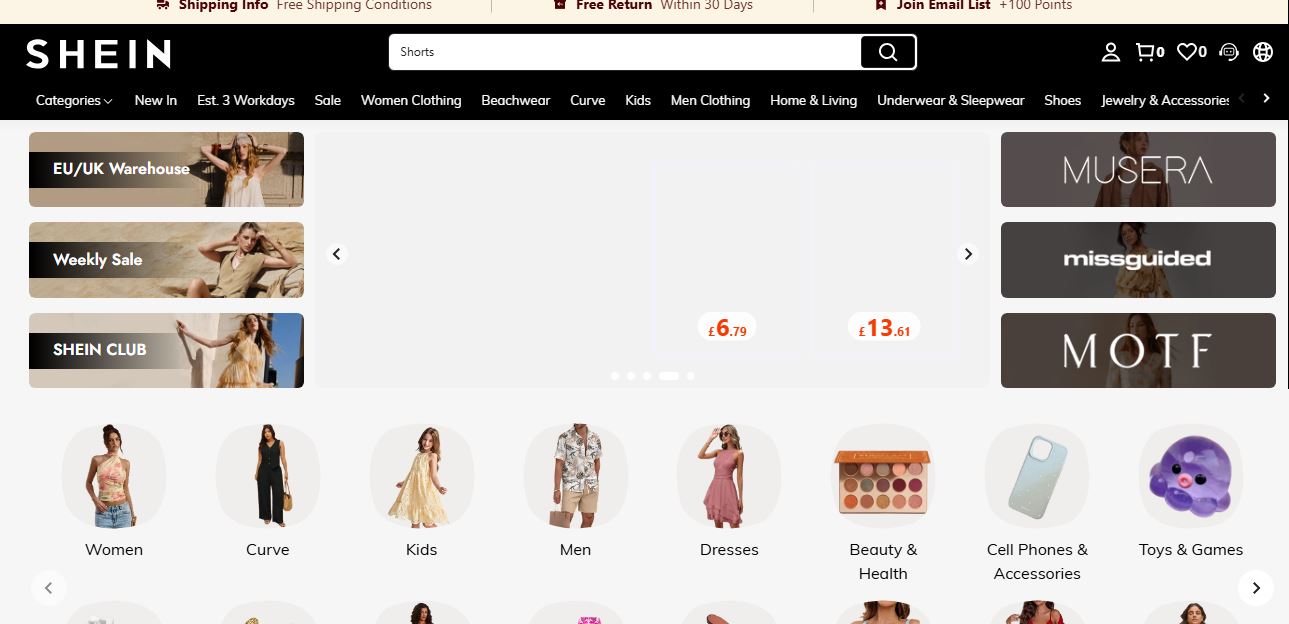
Task: Open the Beachwear menu
Action: pyautogui.click(x=516, y=100)
